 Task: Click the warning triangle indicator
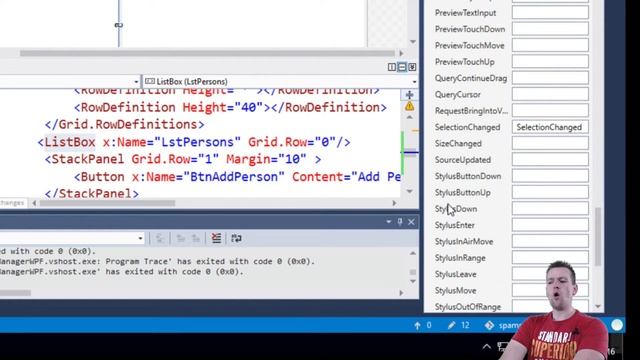coord(409,107)
